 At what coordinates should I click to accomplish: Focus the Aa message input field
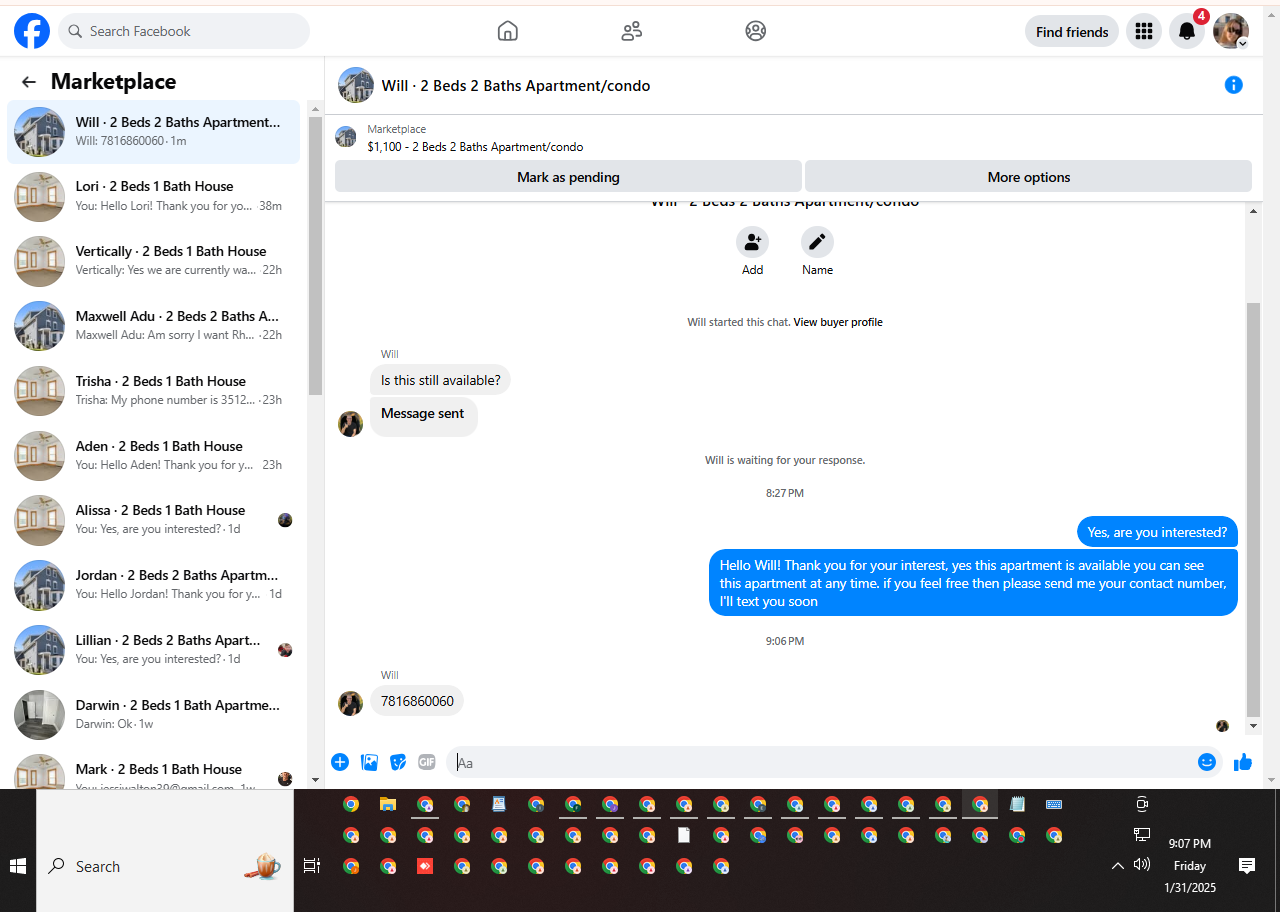820,762
